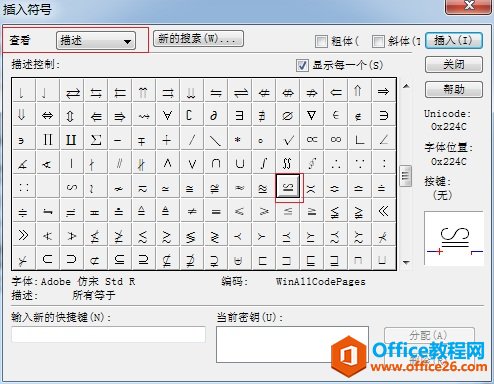The height and width of the screenshot is (384, 494).
Task: Close the 插入符号 dialog window
Action: click(x=469, y=6)
